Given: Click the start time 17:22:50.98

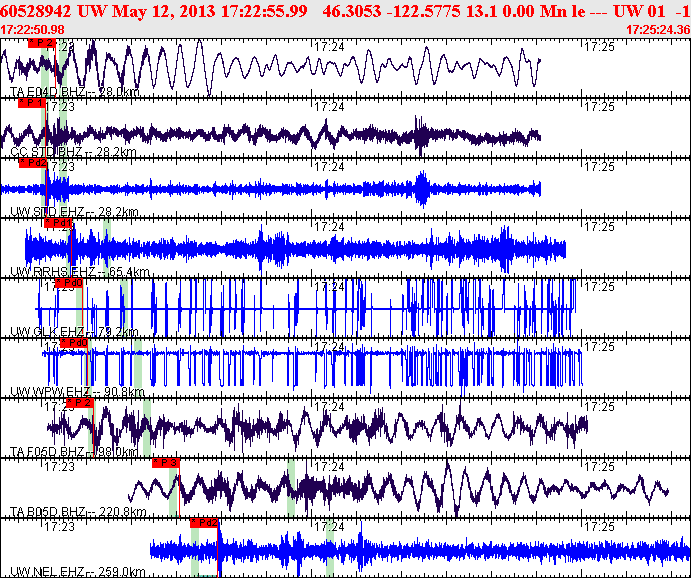Looking at the screenshot, I should click(x=32, y=30).
